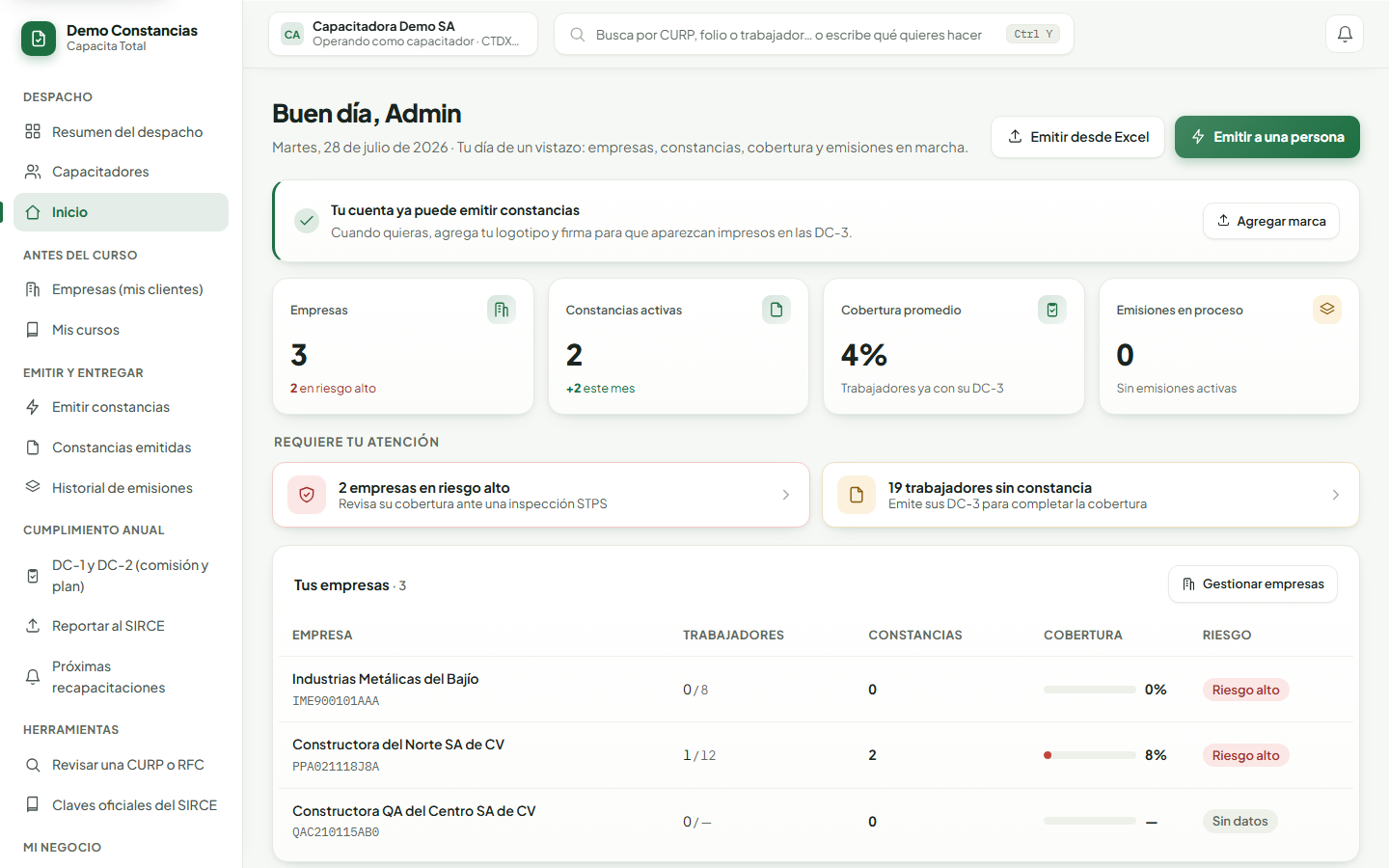Click the document icon for trabajadores sin constancia
The width and height of the screenshot is (1389, 868).
[857, 495]
